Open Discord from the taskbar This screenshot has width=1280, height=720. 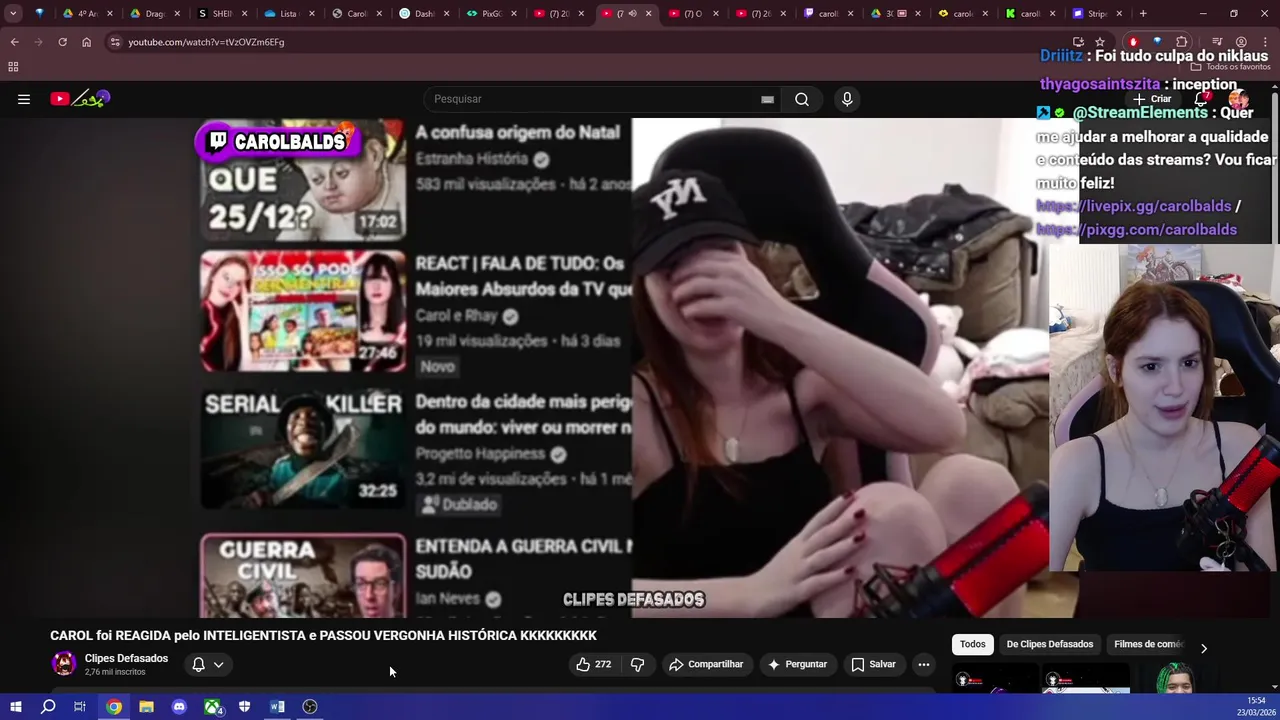point(179,707)
